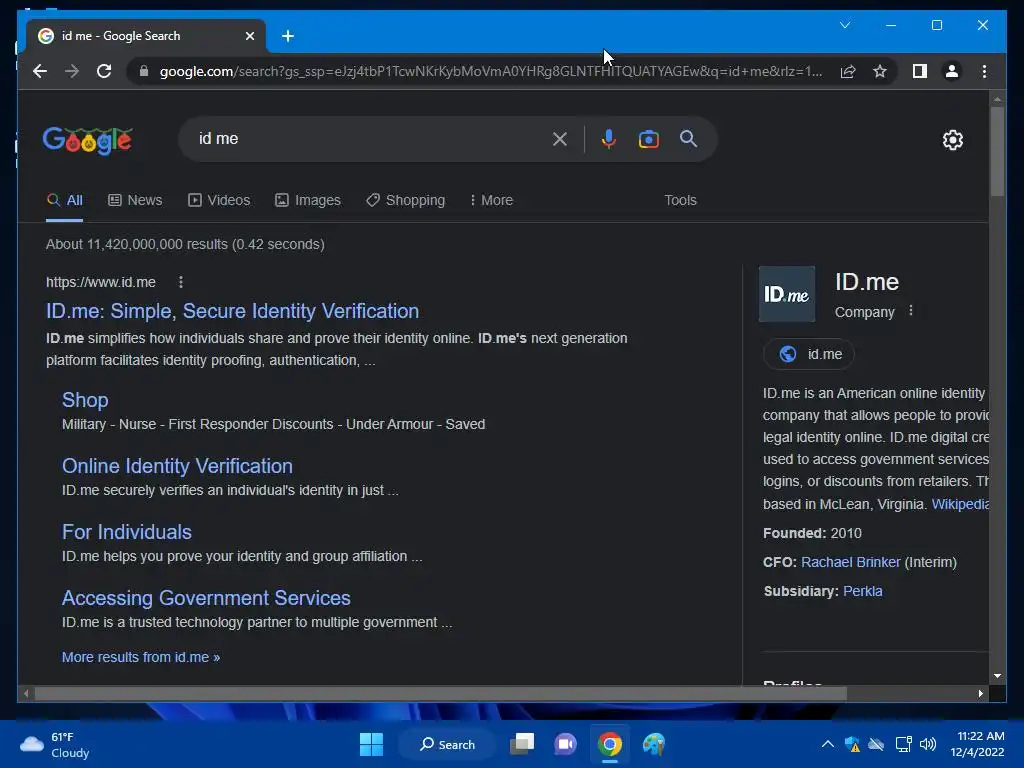Open a new tab

(x=287, y=36)
